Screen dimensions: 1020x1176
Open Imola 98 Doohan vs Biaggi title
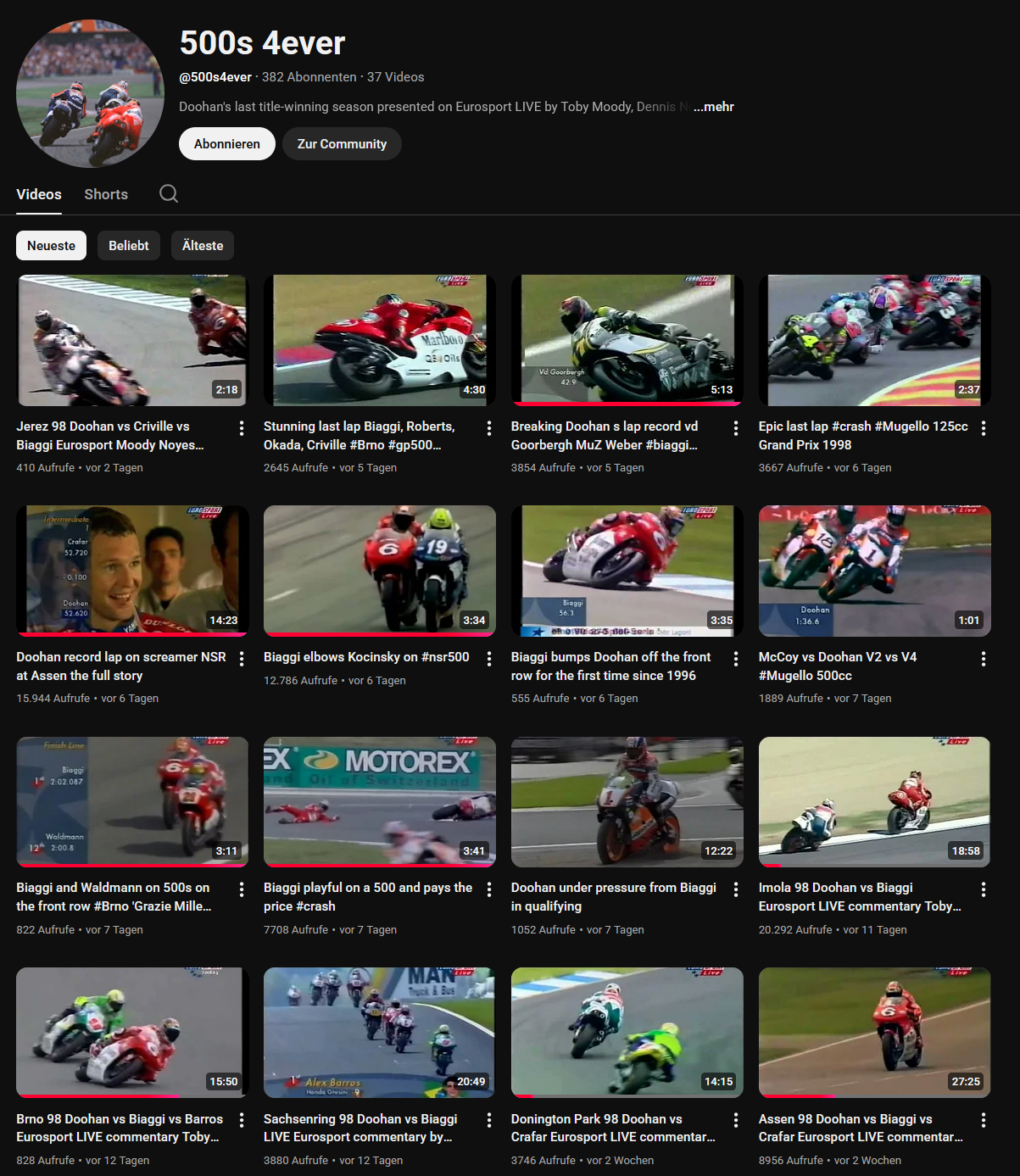[x=860, y=897]
